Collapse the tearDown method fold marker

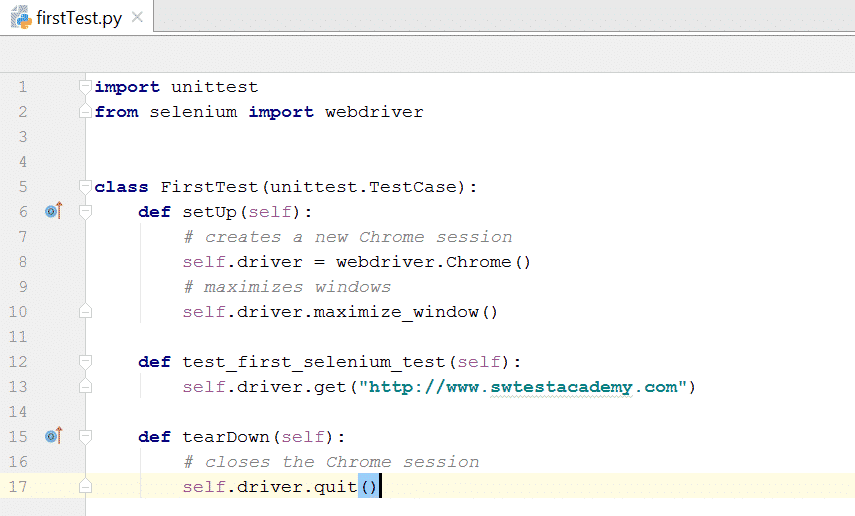[x=85, y=437]
